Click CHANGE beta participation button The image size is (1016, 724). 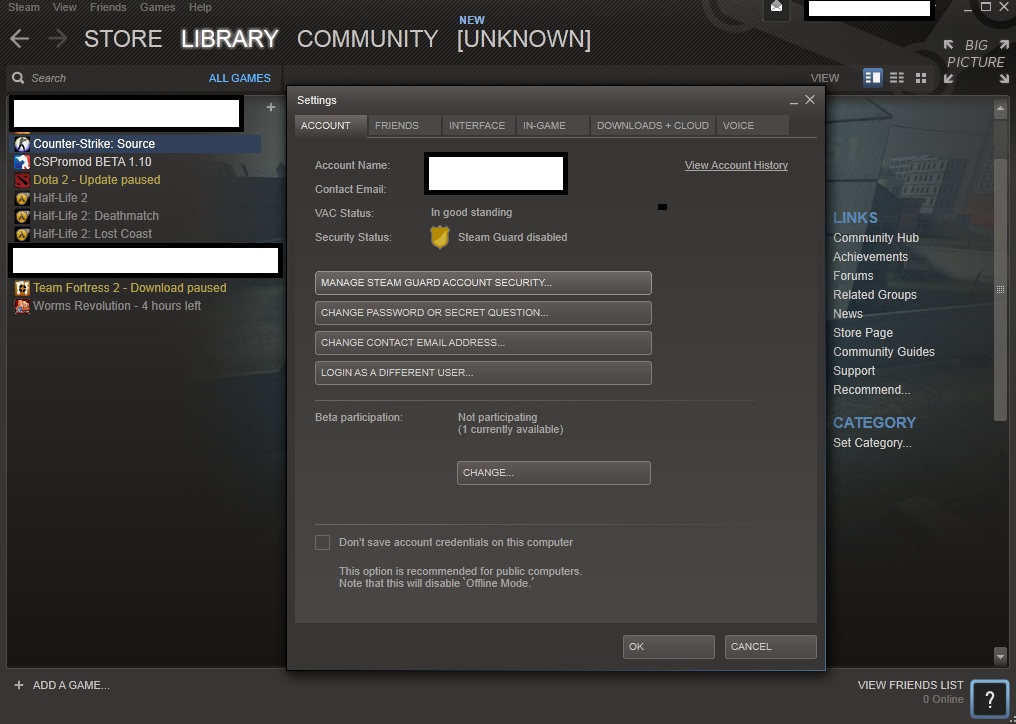(553, 473)
